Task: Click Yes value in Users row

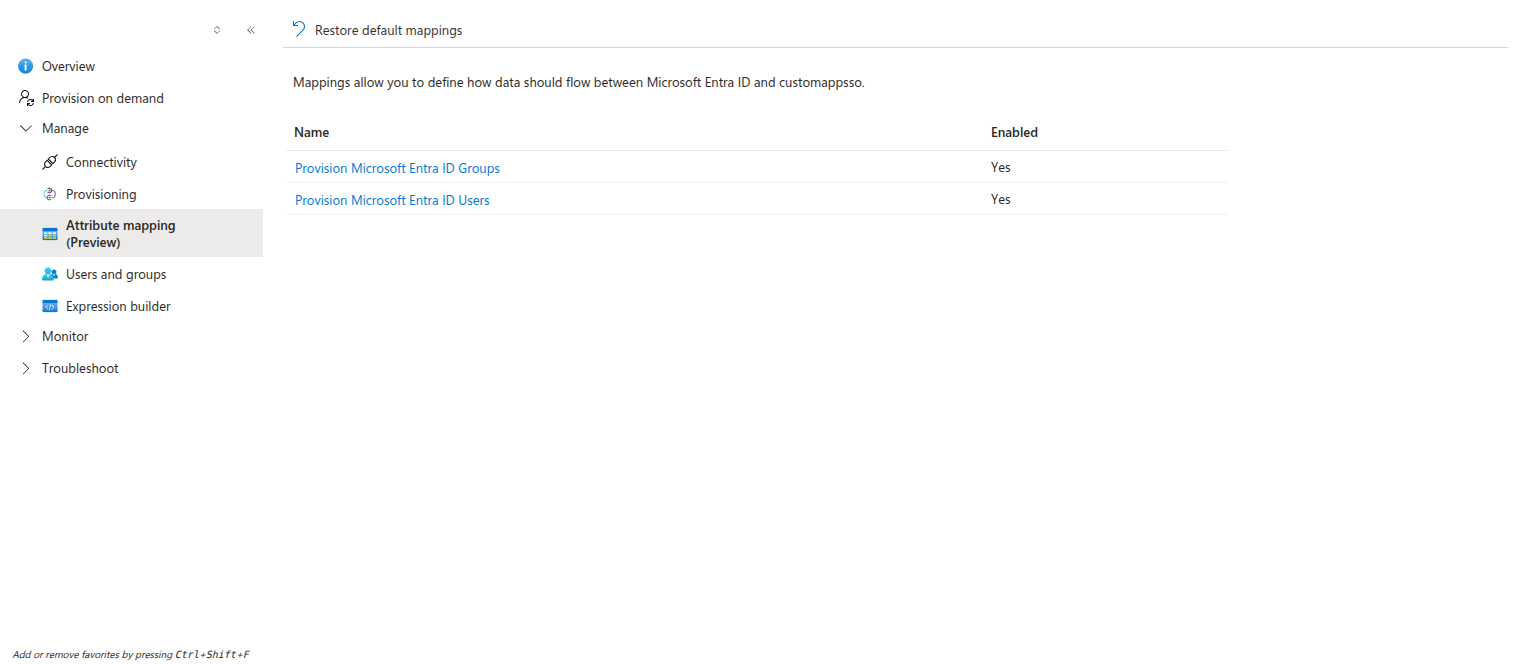Action: point(1001,199)
